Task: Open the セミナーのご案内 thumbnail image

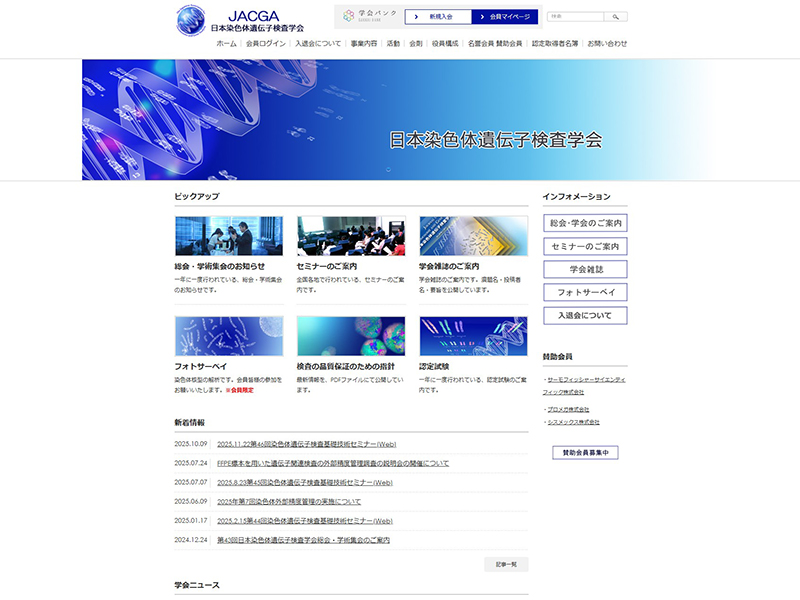Action: (351, 236)
